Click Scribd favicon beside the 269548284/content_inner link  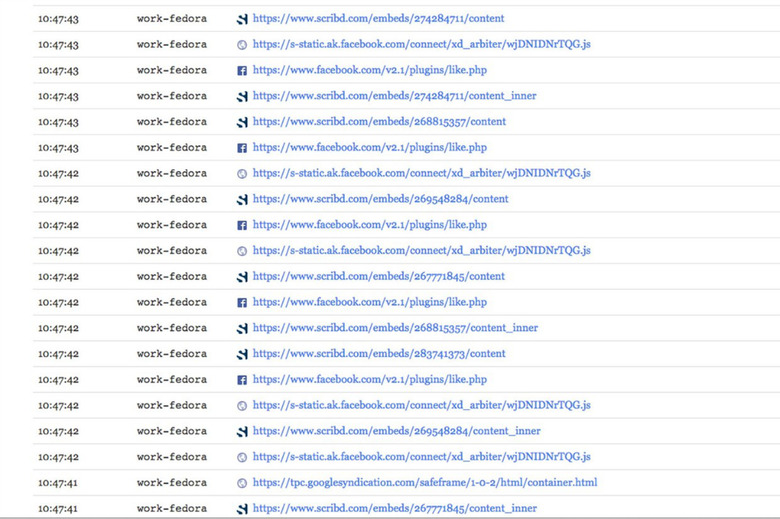click(x=242, y=432)
